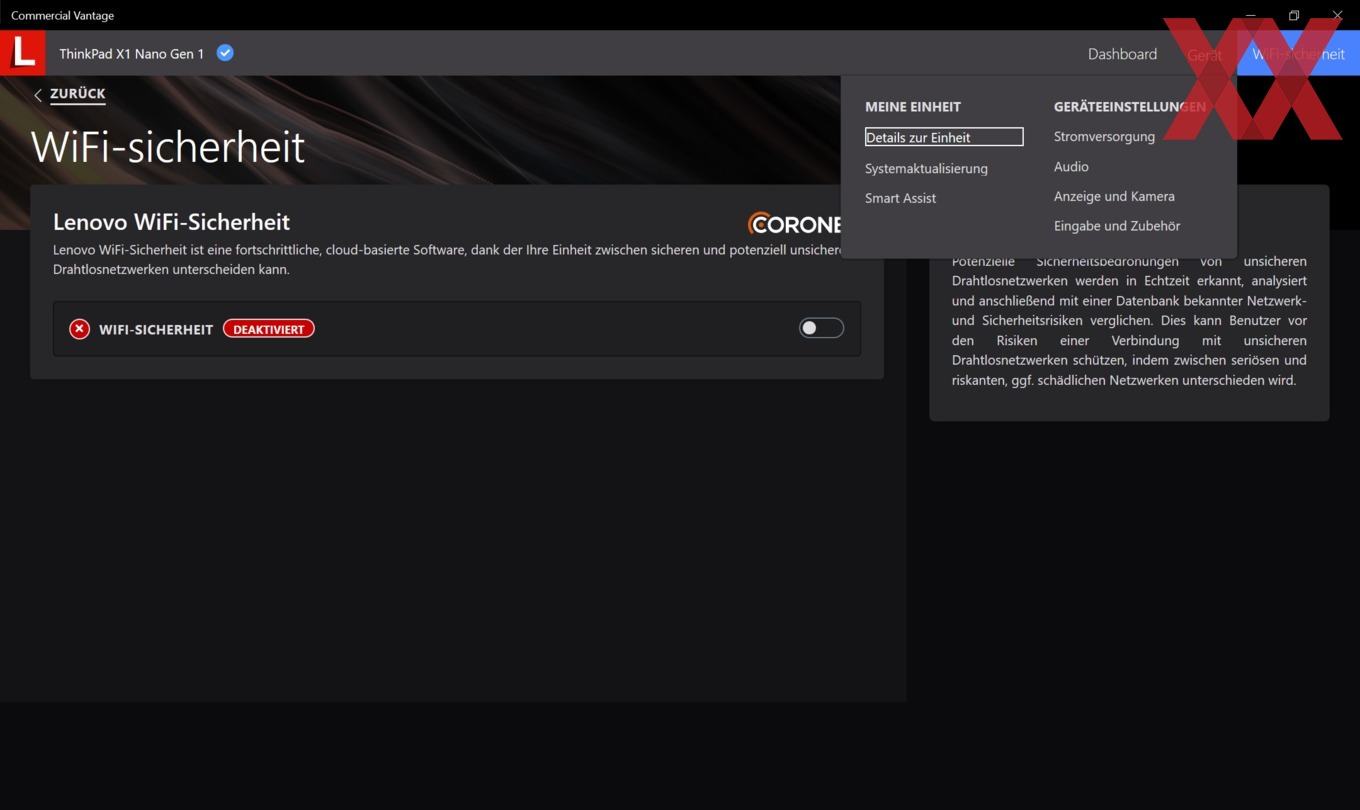Screen dimensions: 1360x810
Task: Click the WiFi-sicherheit page title
Action: 168,147
